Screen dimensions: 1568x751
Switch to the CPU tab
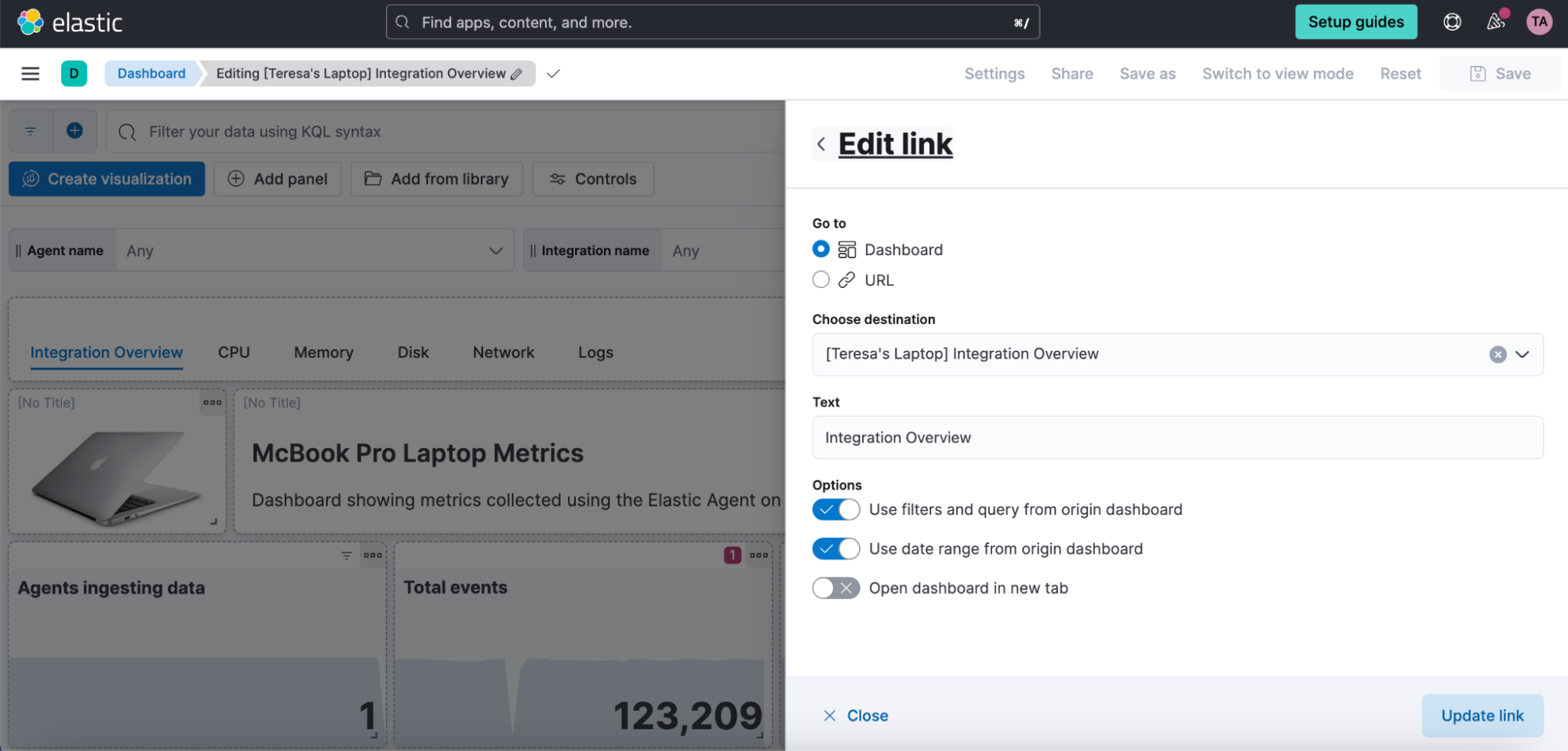tap(234, 352)
